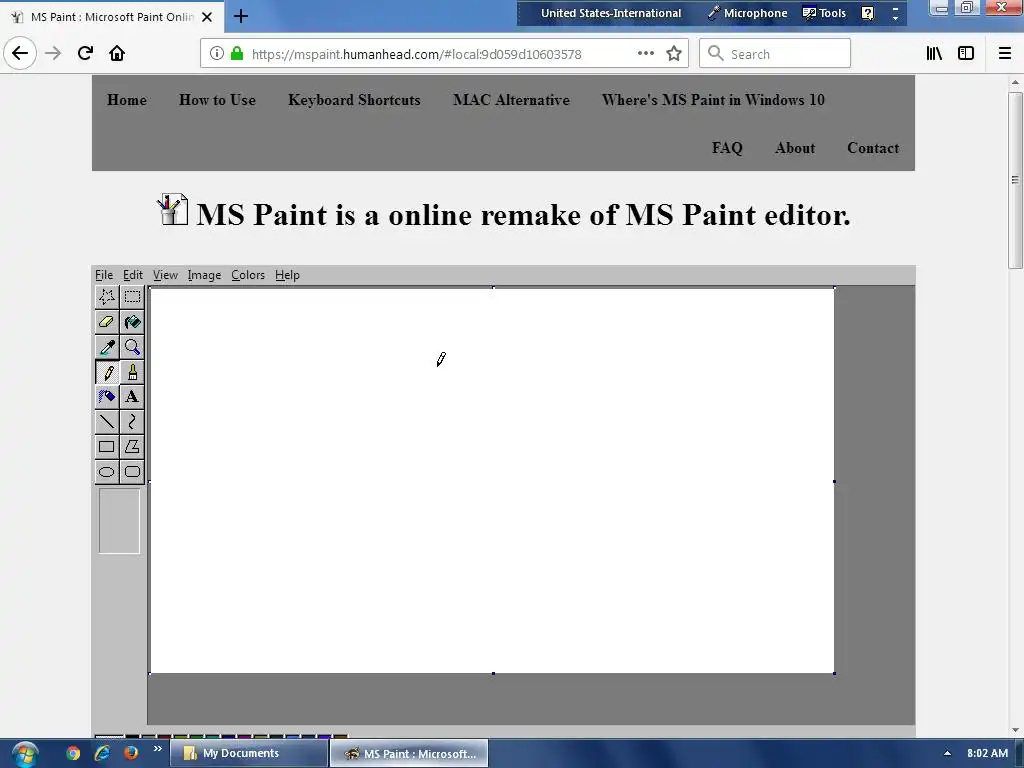Image resolution: width=1024 pixels, height=768 pixels.
Task: Click the MS Paint logo icon in heading
Action: 173,210
